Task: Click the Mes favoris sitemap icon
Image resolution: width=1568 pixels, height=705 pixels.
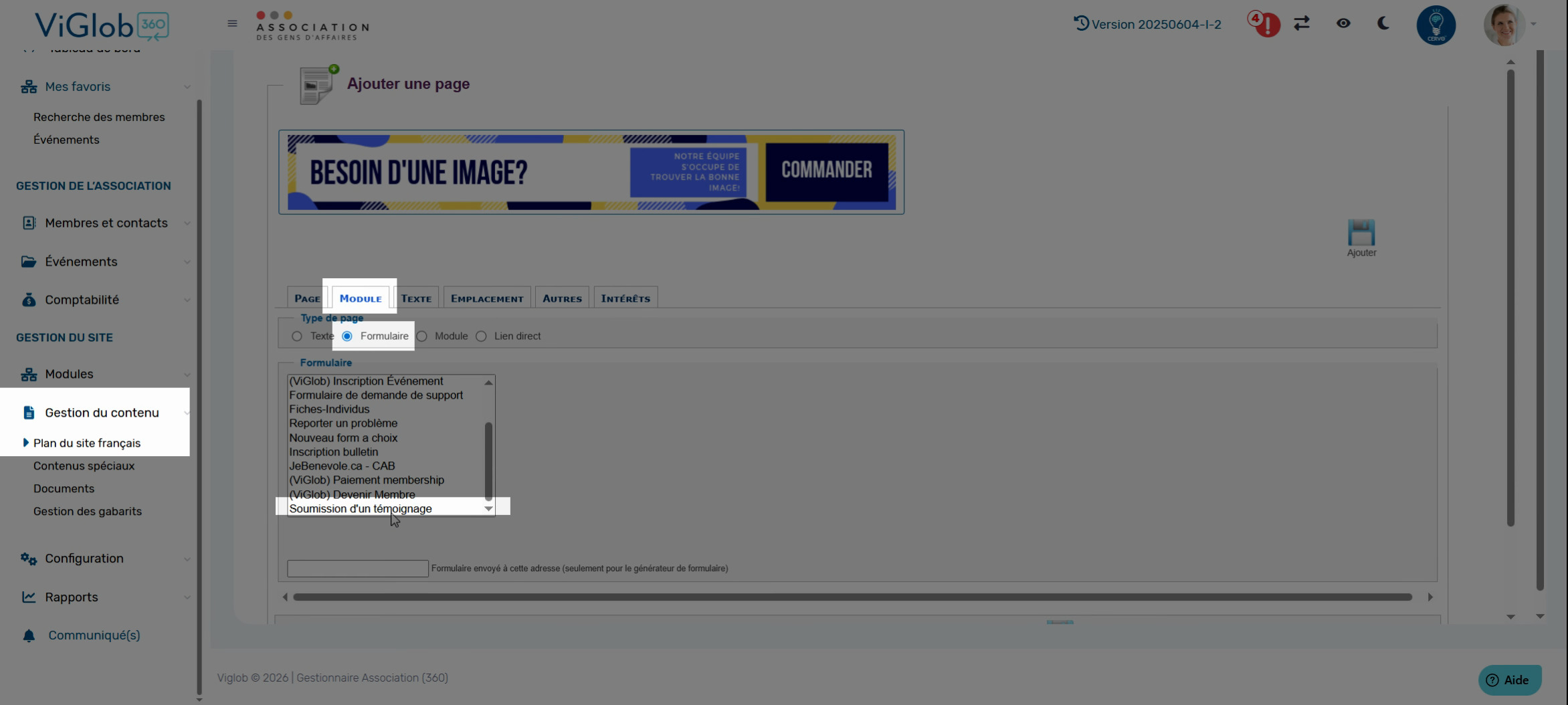Action: coord(28,87)
